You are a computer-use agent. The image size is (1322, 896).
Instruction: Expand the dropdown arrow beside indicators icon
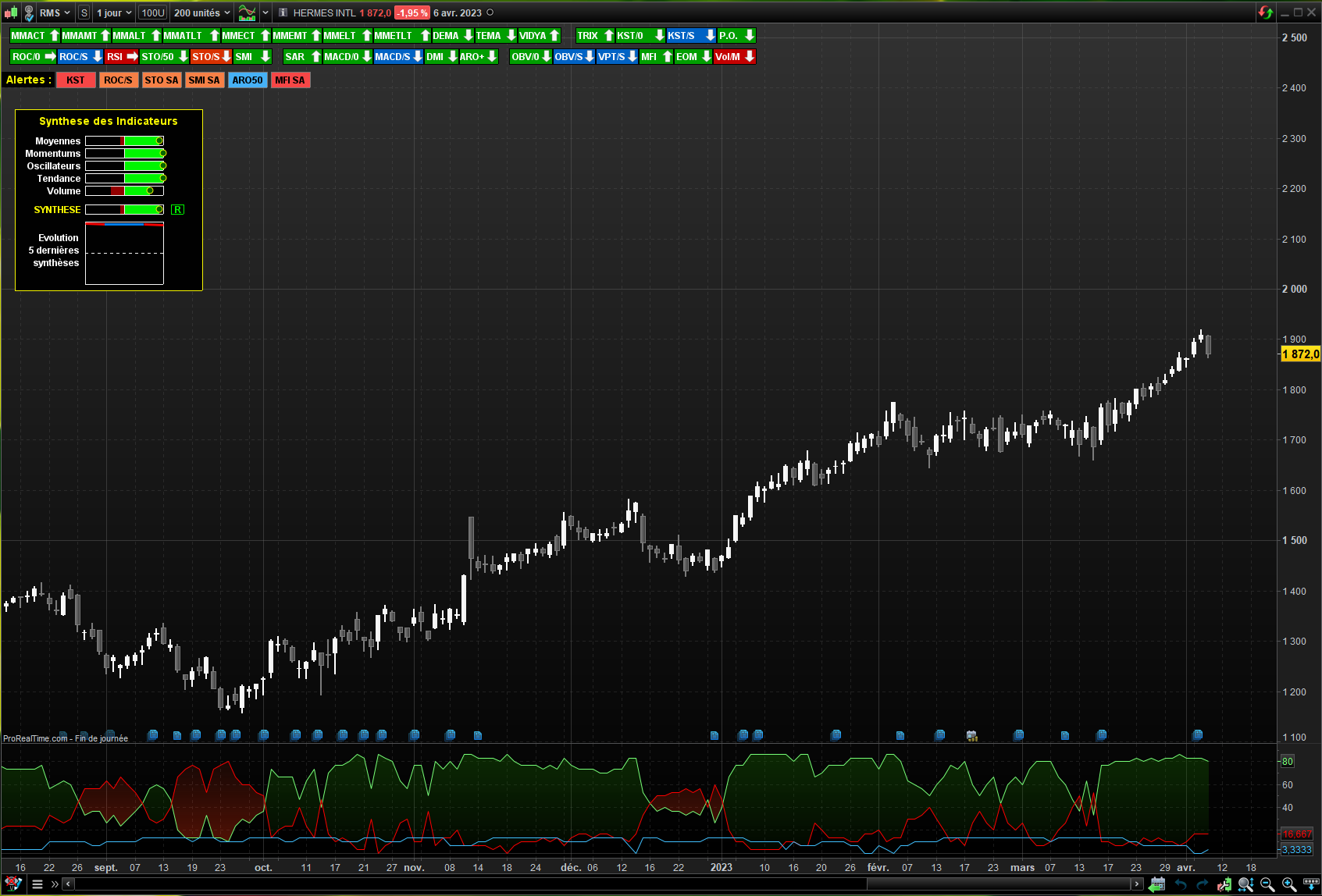[x=265, y=12]
